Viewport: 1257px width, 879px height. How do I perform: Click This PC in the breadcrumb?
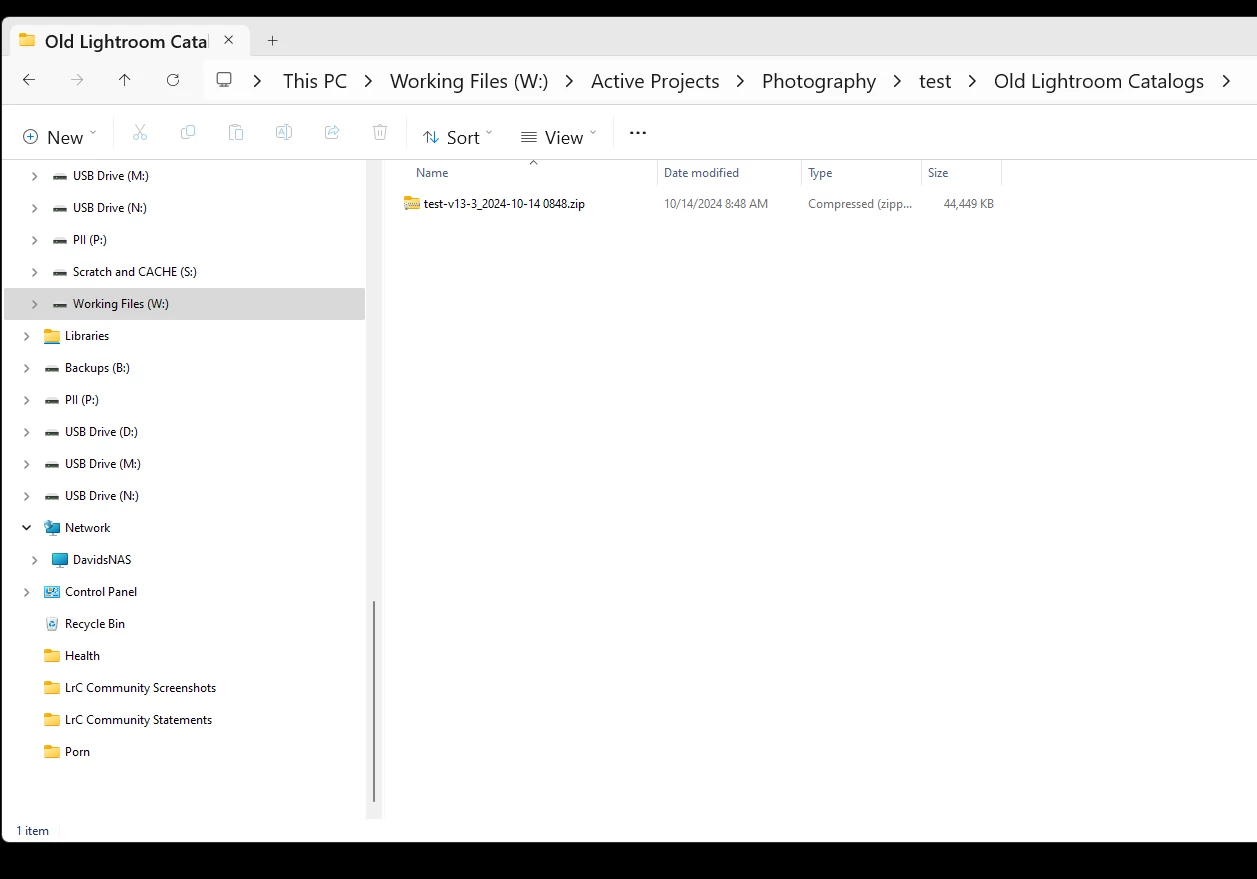click(x=315, y=81)
